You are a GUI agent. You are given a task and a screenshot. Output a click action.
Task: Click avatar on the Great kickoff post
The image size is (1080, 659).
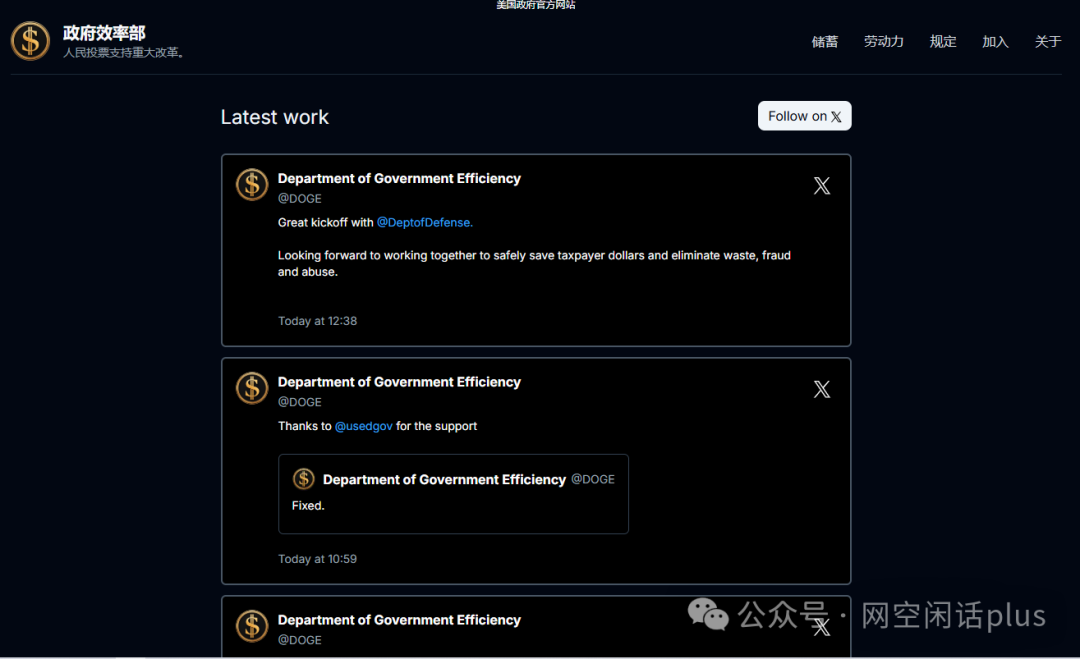(x=252, y=185)
